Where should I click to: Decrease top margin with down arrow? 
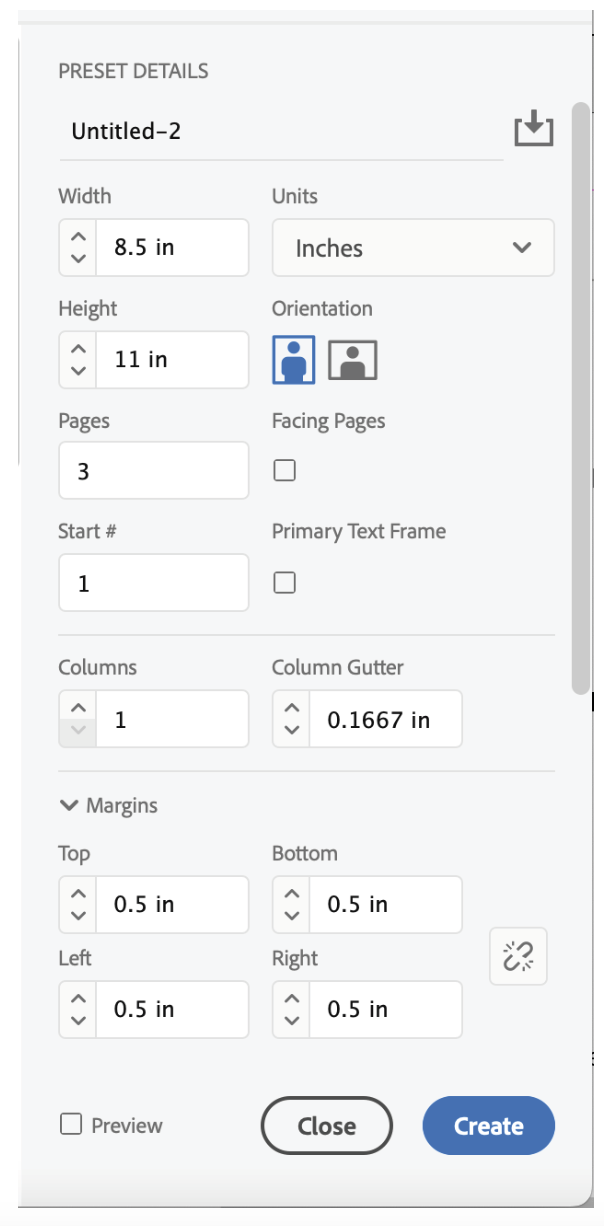coord(78,914)
